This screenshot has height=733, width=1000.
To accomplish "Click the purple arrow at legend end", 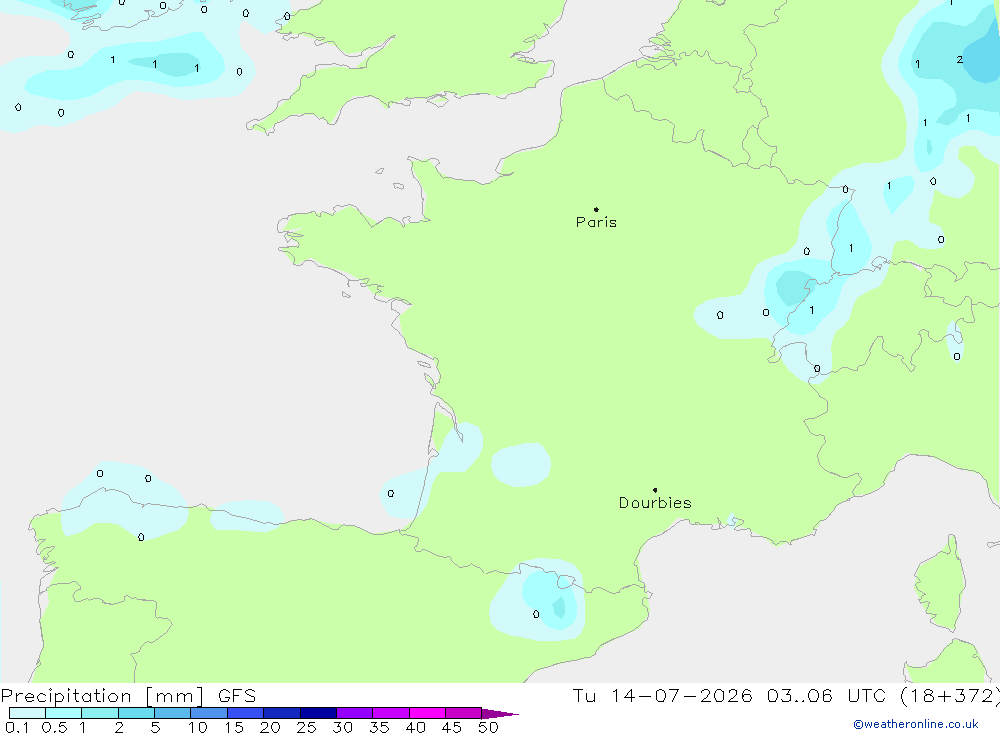I will 500,713.
